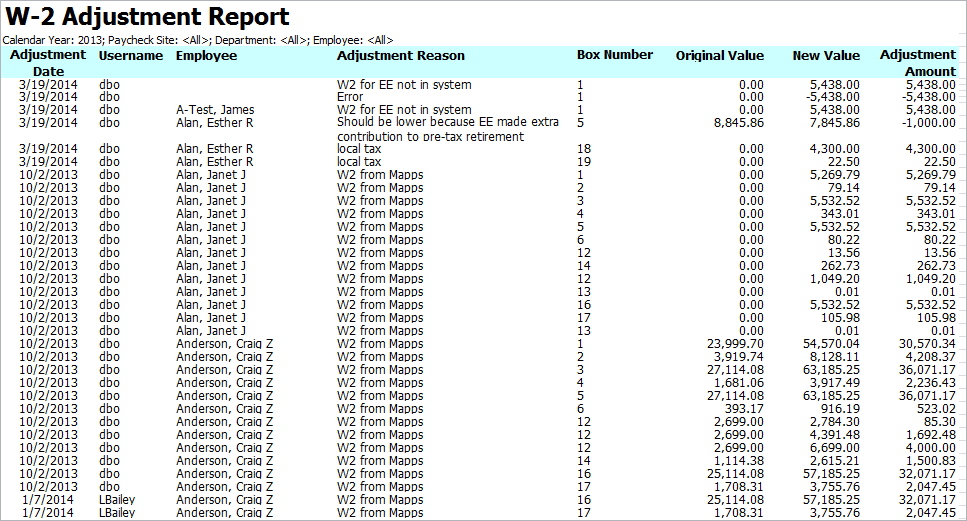Click box number 19 cell
Image resolution: width=967 pixels, height=521 pixels.
coord(584,162)
